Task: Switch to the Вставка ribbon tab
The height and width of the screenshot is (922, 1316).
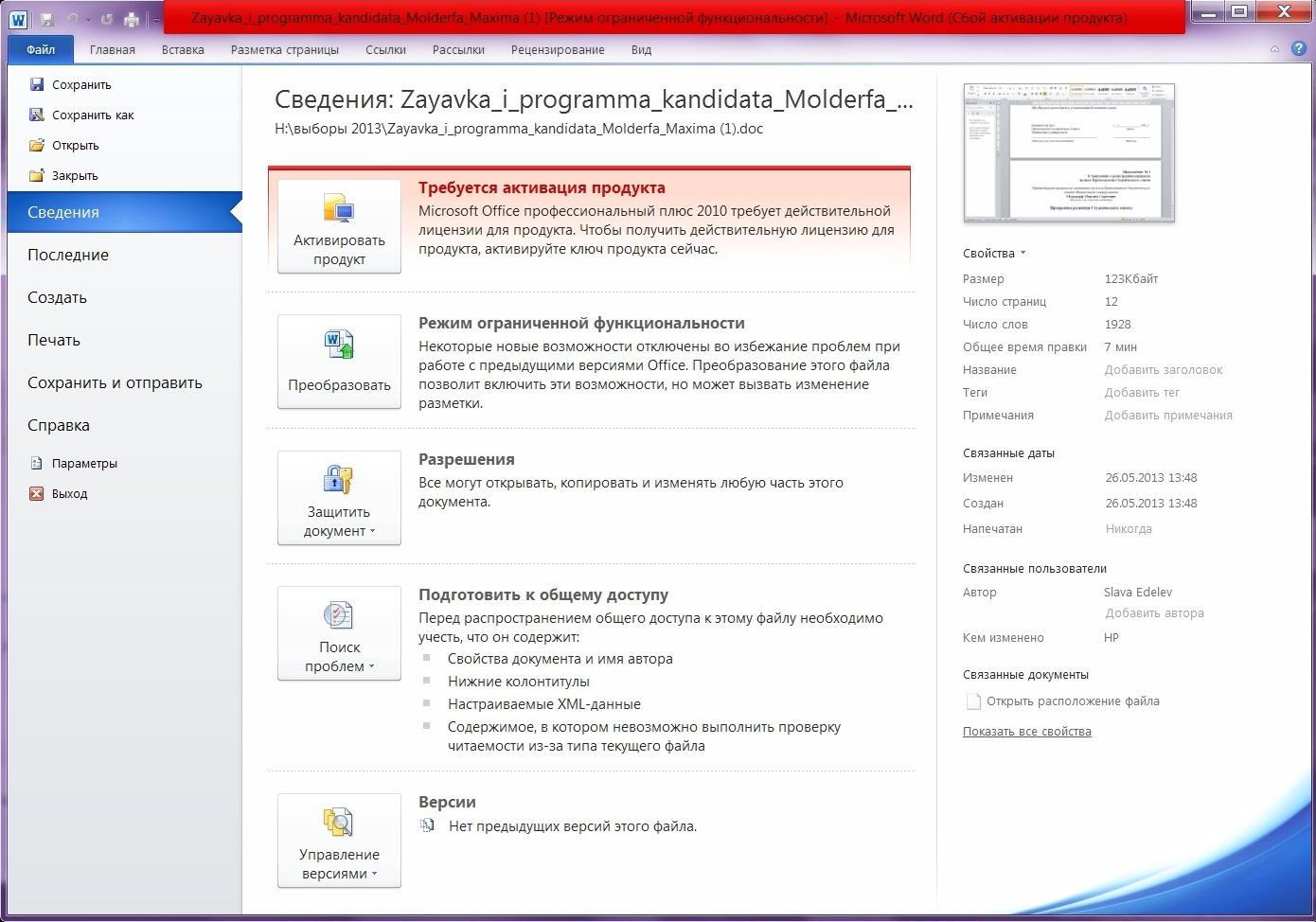Action: [x=183, y=49]
